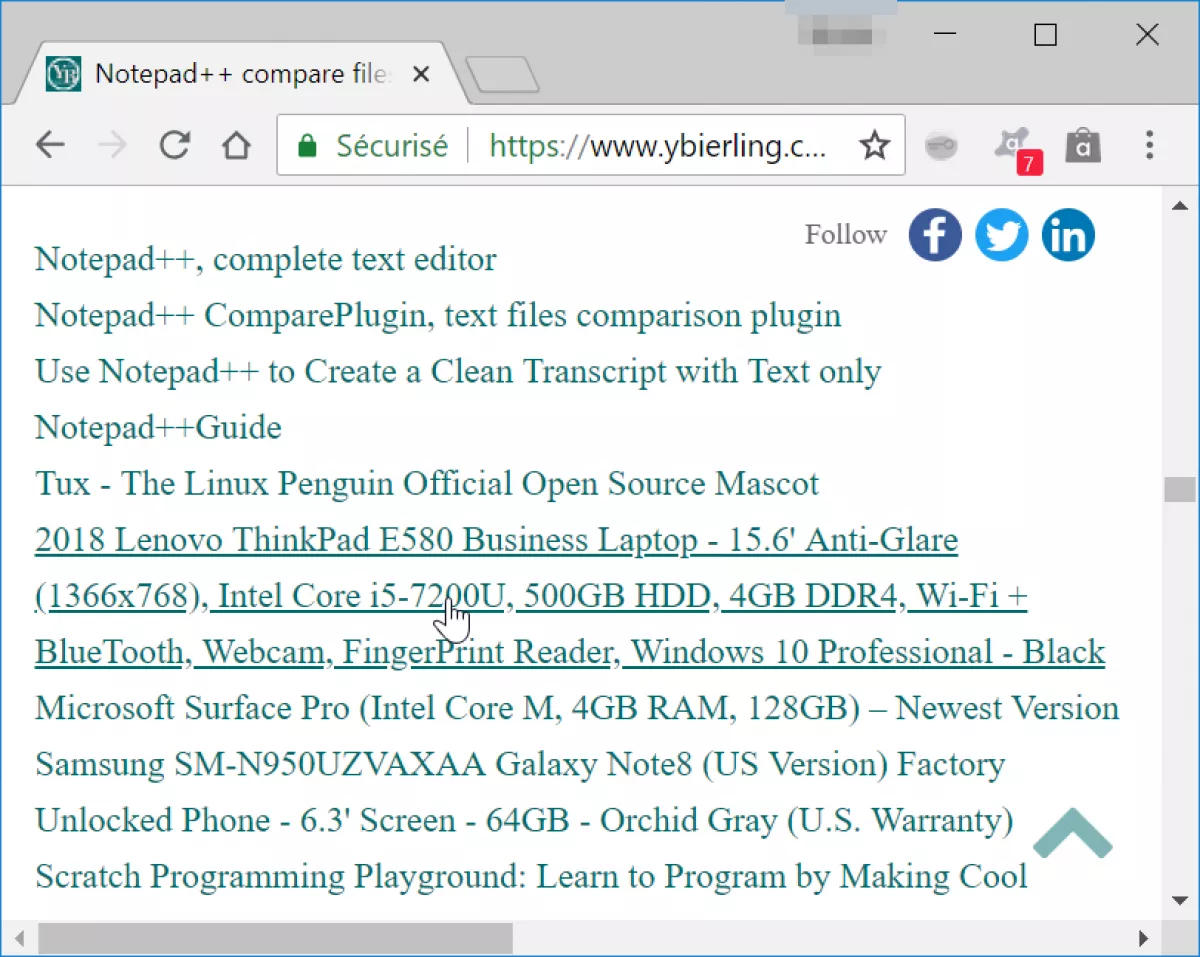Open Samsung Galaxy Note8 link

525,792
